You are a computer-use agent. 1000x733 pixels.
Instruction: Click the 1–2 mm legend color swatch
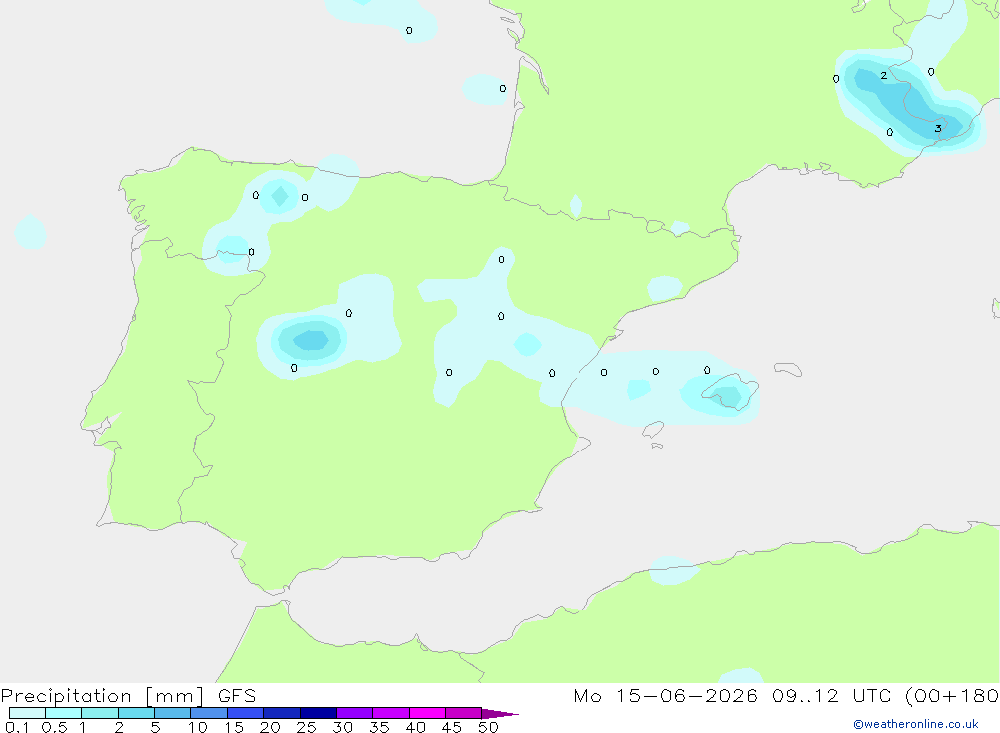coord(100,713)
